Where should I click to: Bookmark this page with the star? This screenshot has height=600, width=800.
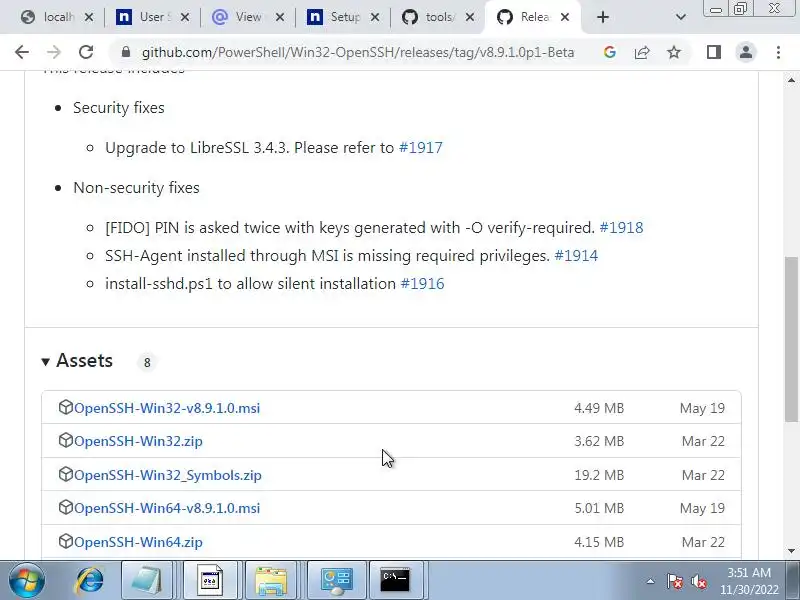(x=674, y=52)
